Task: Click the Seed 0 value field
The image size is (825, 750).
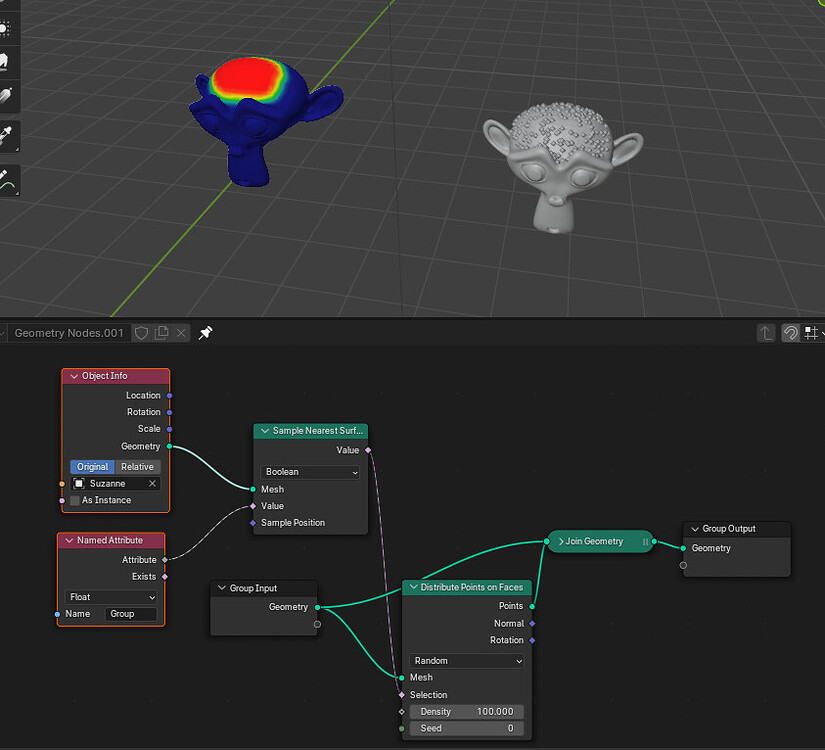Action: (x=467, y=729)
